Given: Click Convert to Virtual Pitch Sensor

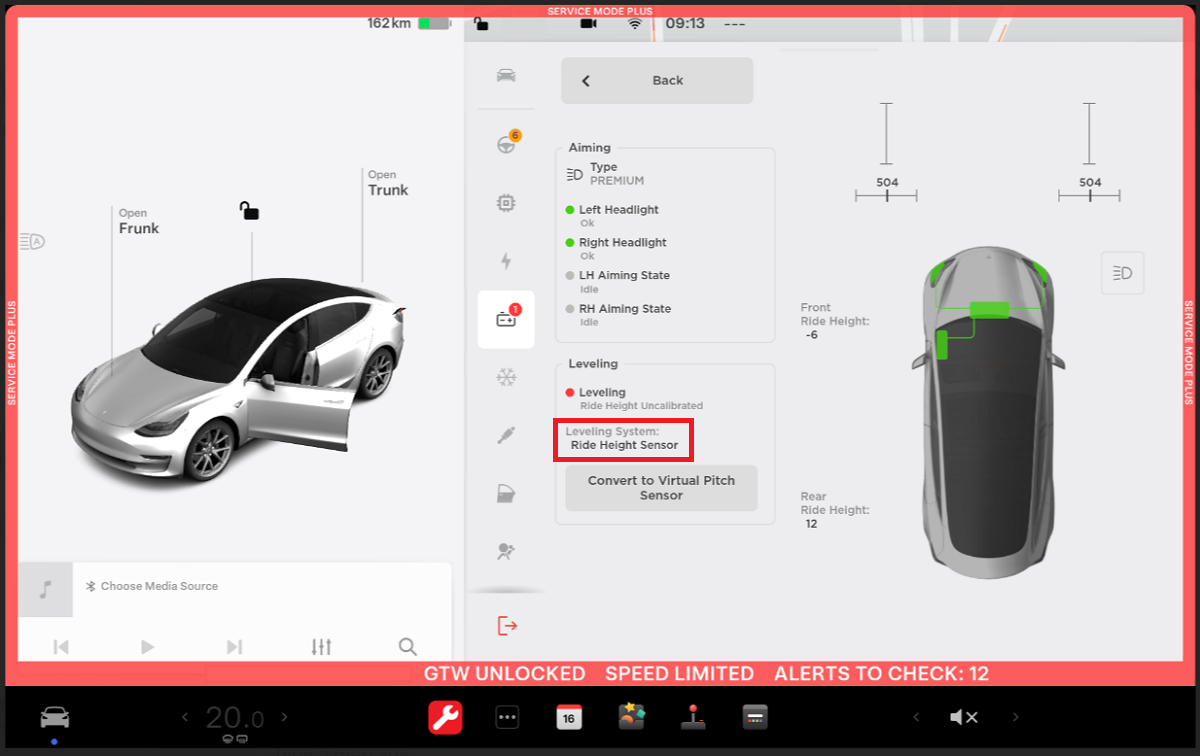Looking at the screenshot, I should (661, 488).
